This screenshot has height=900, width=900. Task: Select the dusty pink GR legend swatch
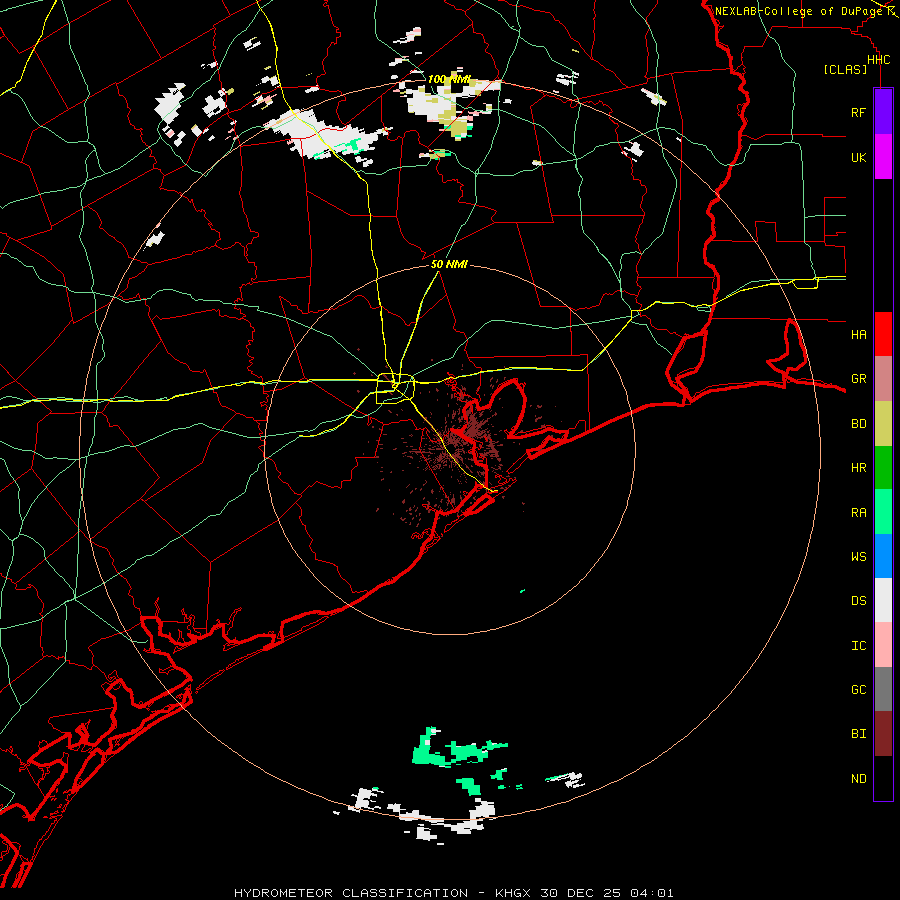coord(883,379)
